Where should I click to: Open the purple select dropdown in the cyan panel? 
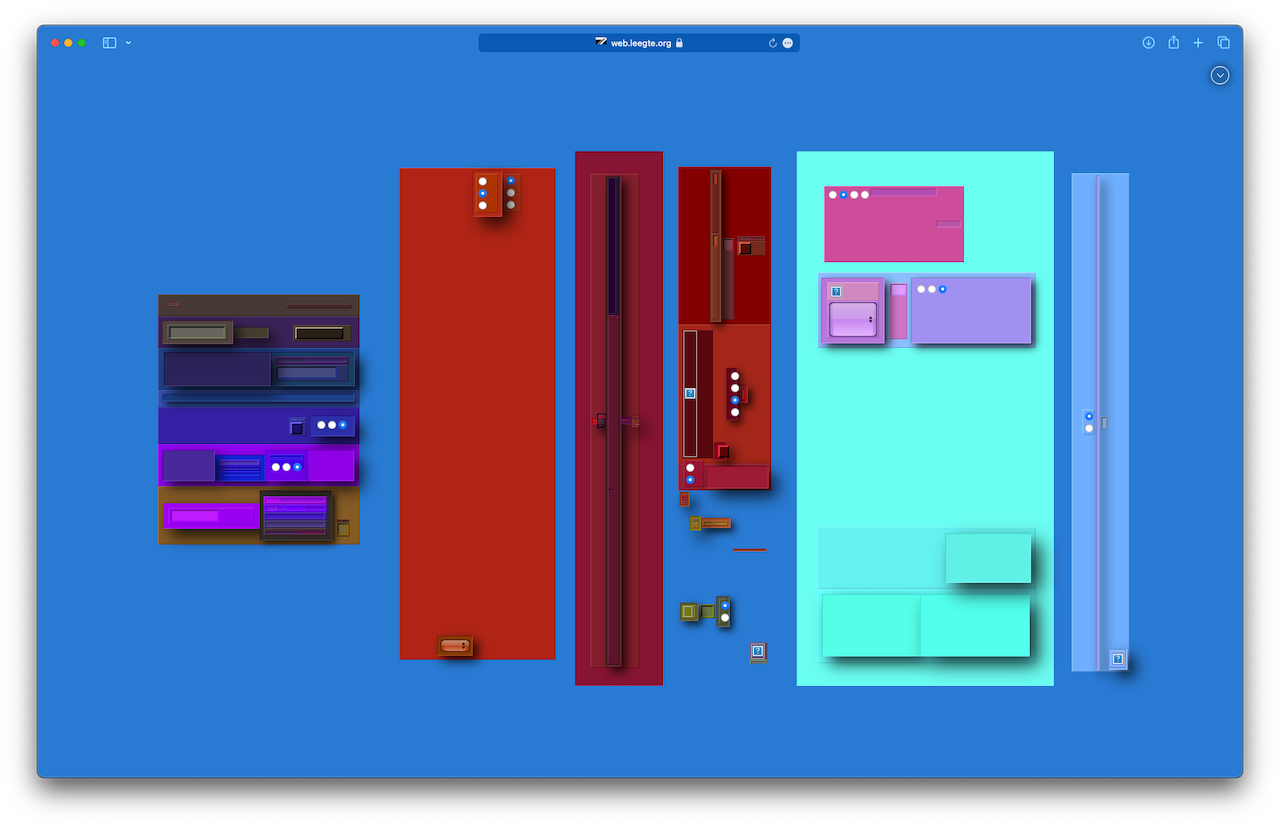853,319
